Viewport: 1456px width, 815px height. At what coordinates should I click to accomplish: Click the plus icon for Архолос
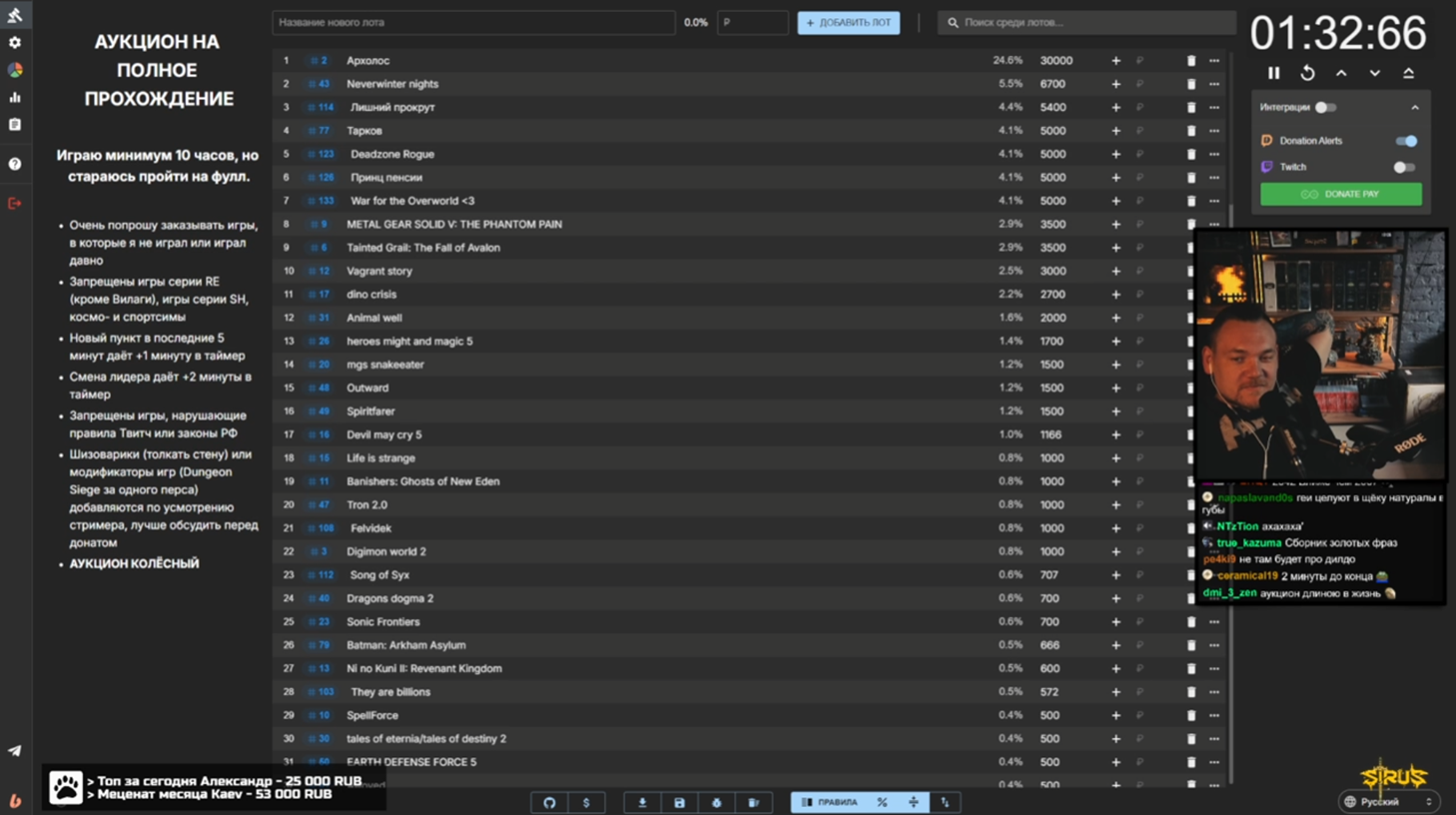(x=1115, y=61)
